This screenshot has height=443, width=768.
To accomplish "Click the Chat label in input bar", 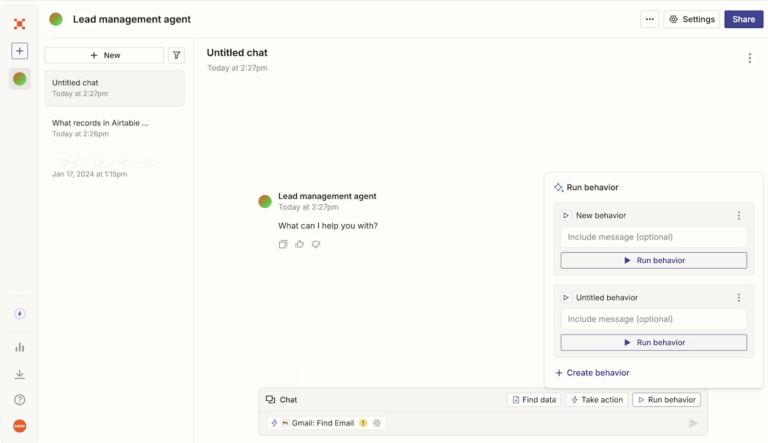I will coord(282,400).
